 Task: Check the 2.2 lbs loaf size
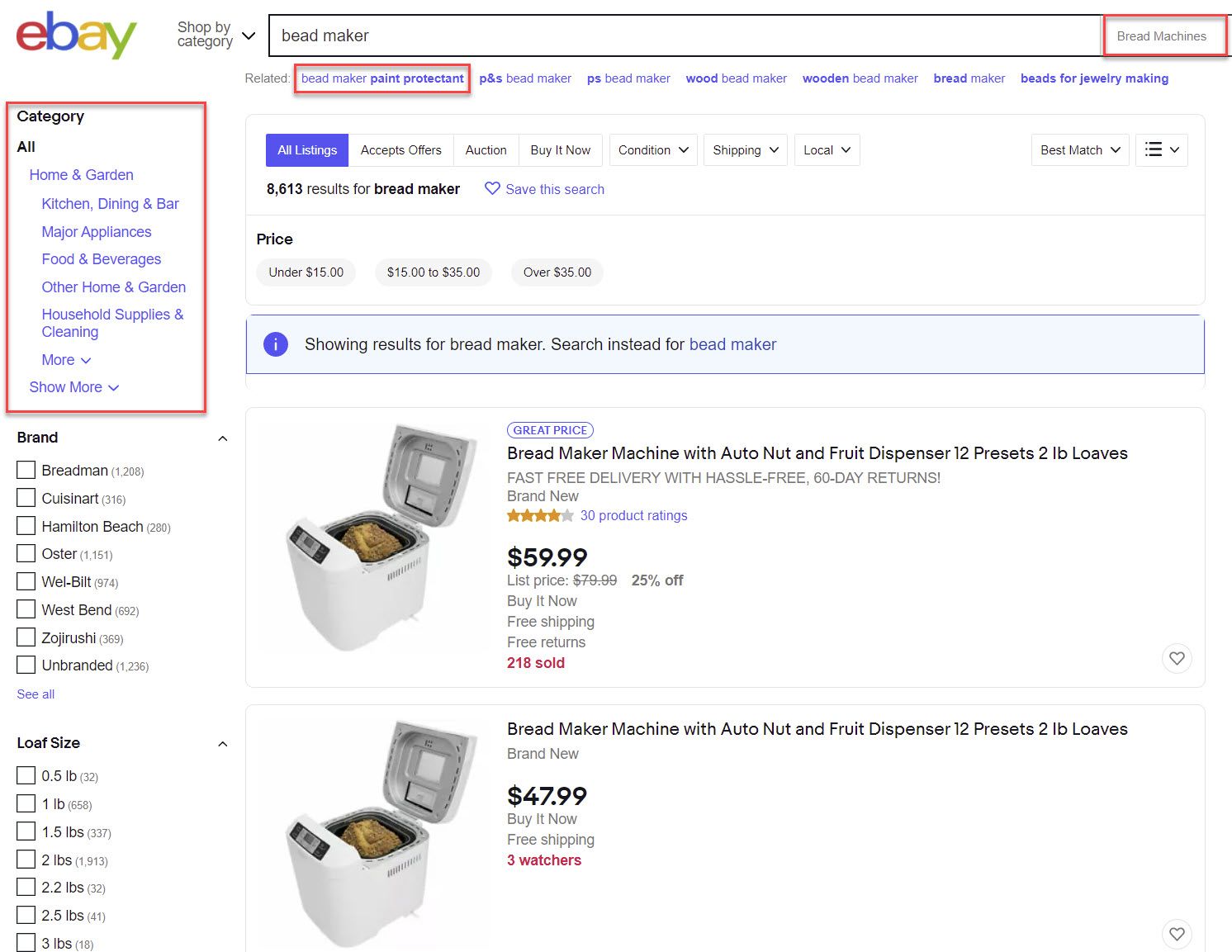26,887
